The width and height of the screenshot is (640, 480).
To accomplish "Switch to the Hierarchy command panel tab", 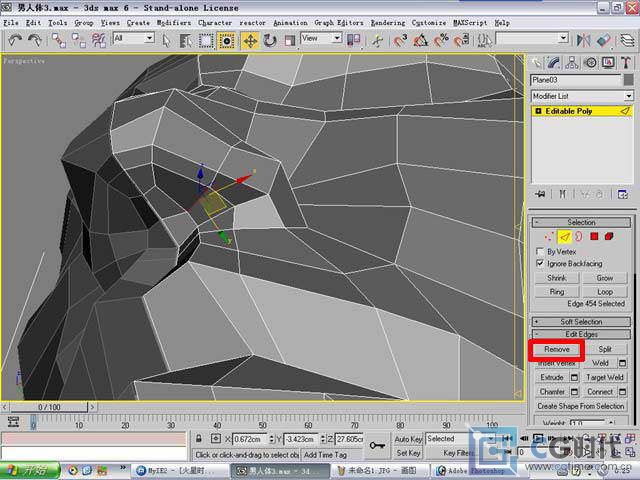I will click(x=572, y=62).
